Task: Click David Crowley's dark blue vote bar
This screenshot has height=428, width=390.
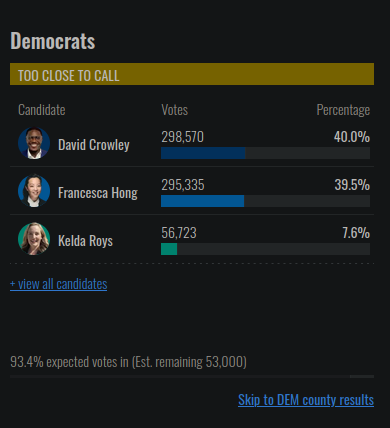Action: coord(203,153)
